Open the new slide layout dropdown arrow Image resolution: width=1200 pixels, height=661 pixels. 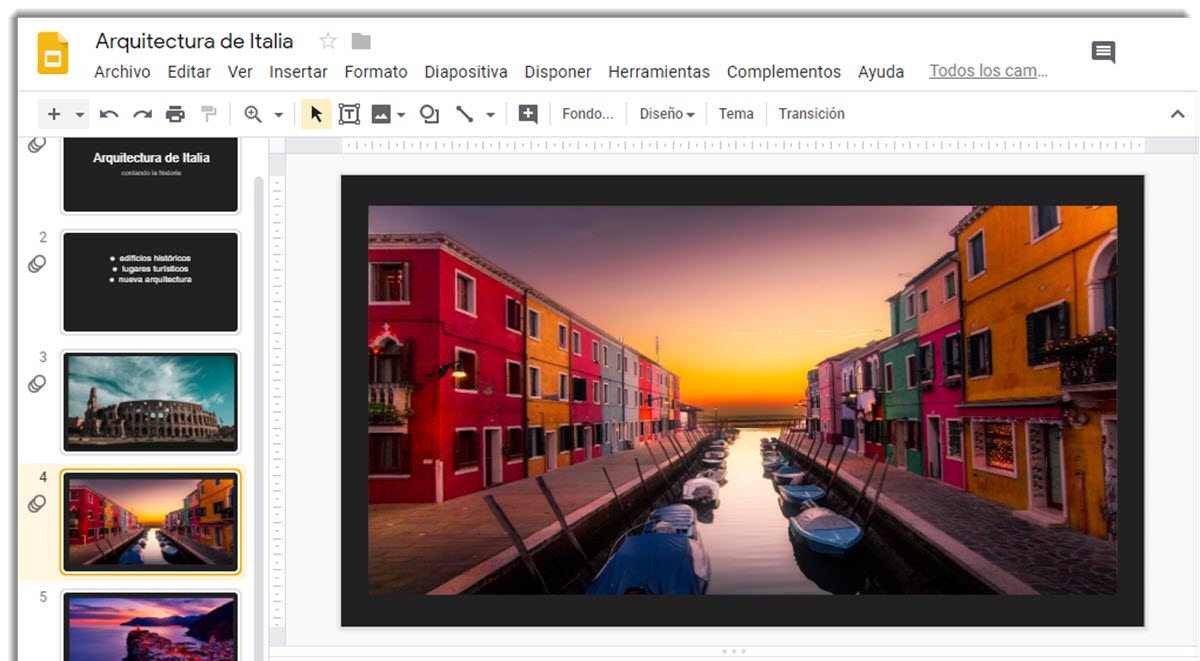(x=80, y=114)
